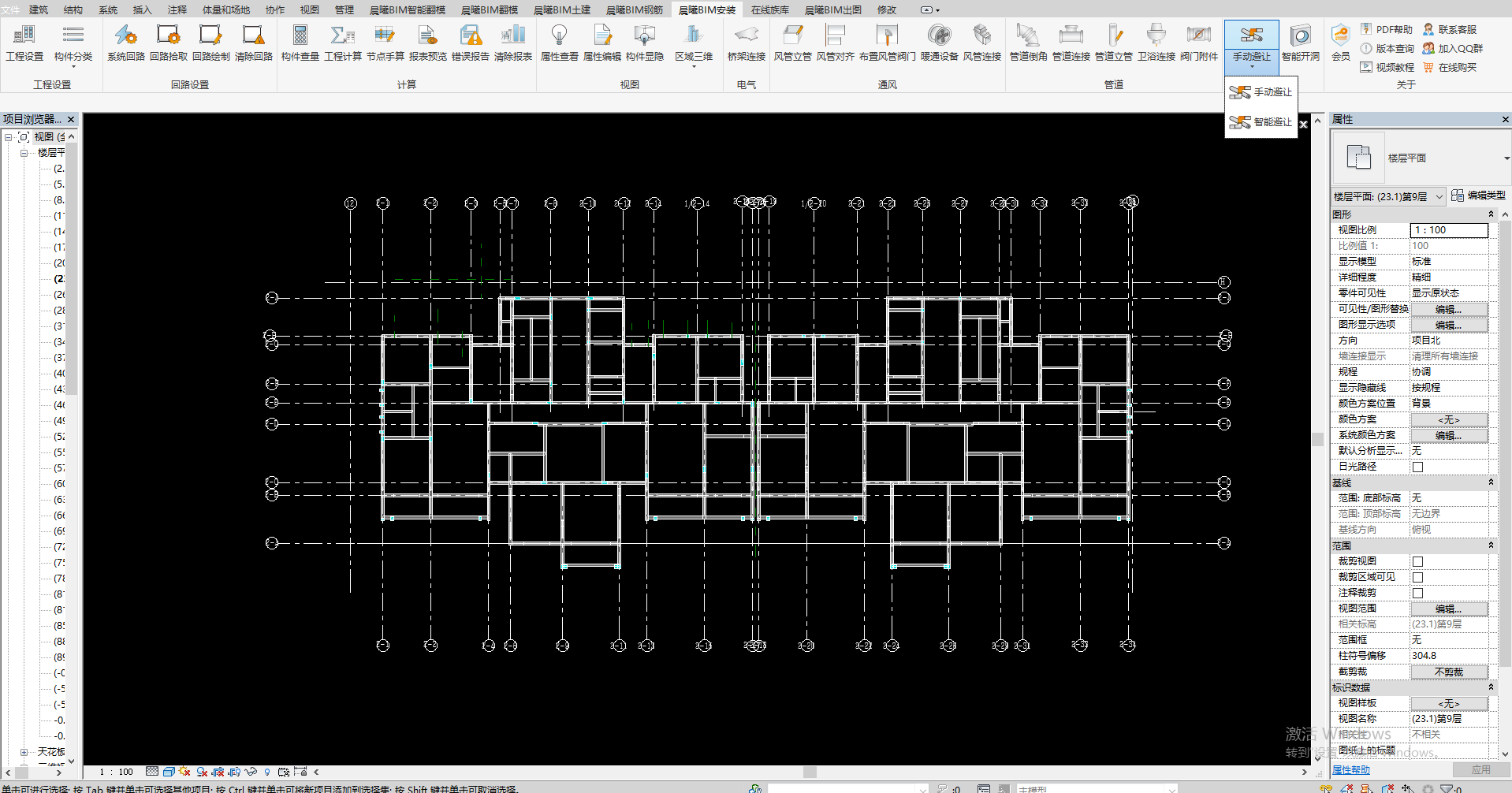Close the 项目浏览器 panel
The width and height of the screenshot is (1512, 793).
point(71,120)
